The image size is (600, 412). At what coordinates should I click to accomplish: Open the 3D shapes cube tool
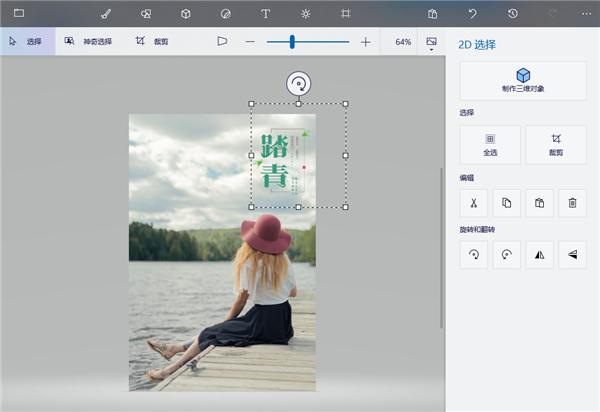click(x=186, y=14)
